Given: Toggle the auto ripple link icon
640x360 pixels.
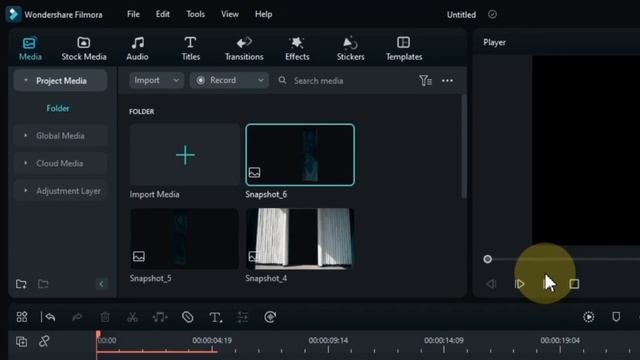Looking at the screenshot, I should pos(44,341).
